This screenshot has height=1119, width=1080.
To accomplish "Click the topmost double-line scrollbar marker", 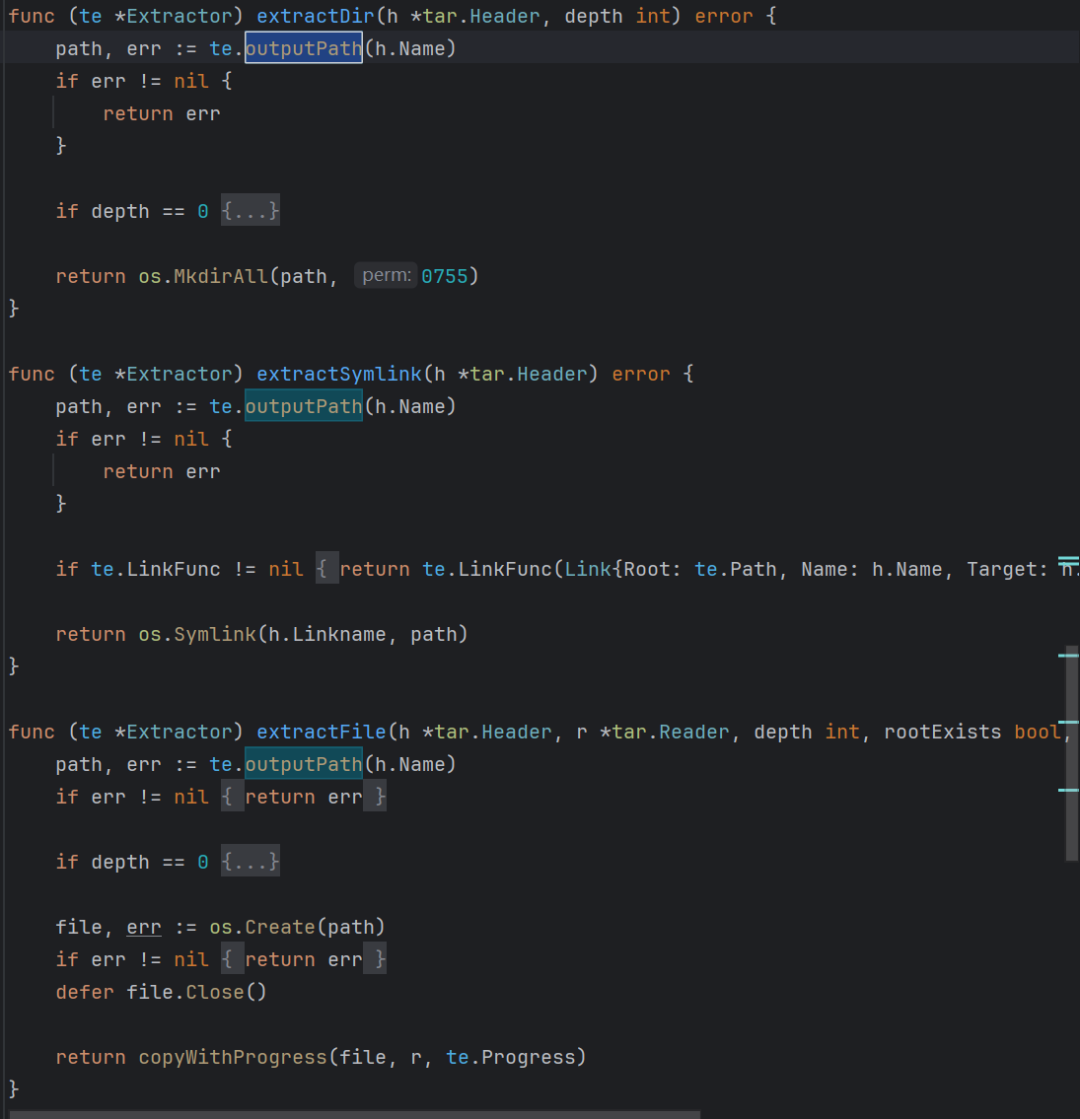I will coord(1068,563).
